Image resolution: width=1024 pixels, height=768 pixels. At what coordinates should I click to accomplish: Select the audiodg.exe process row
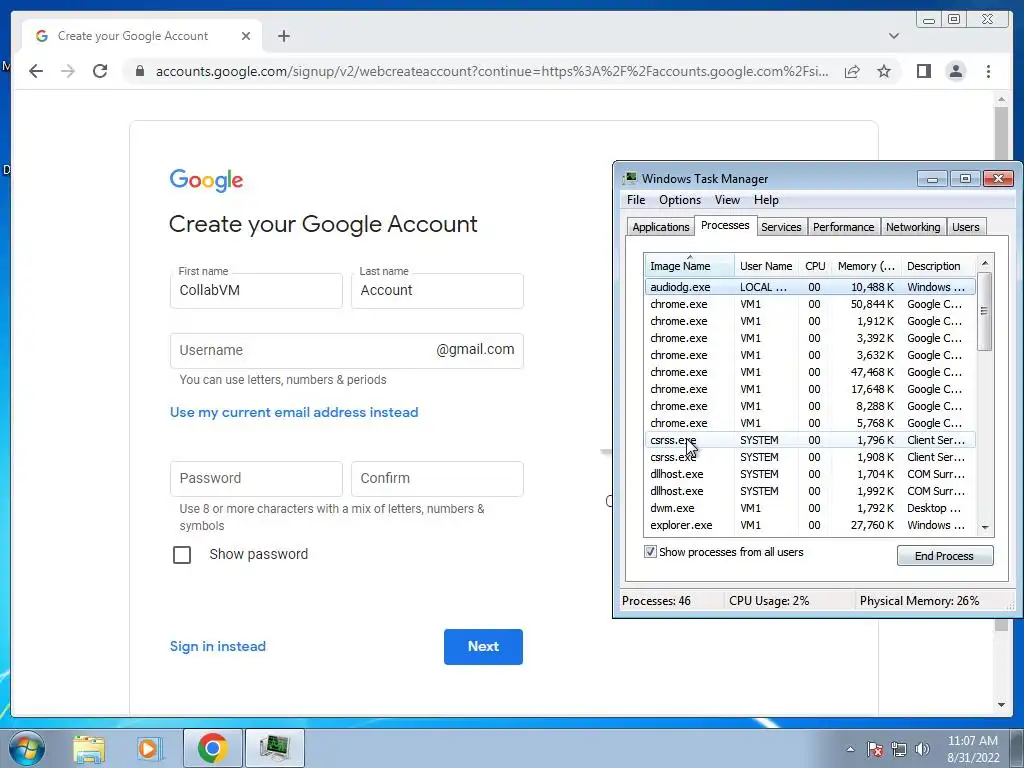810,287
